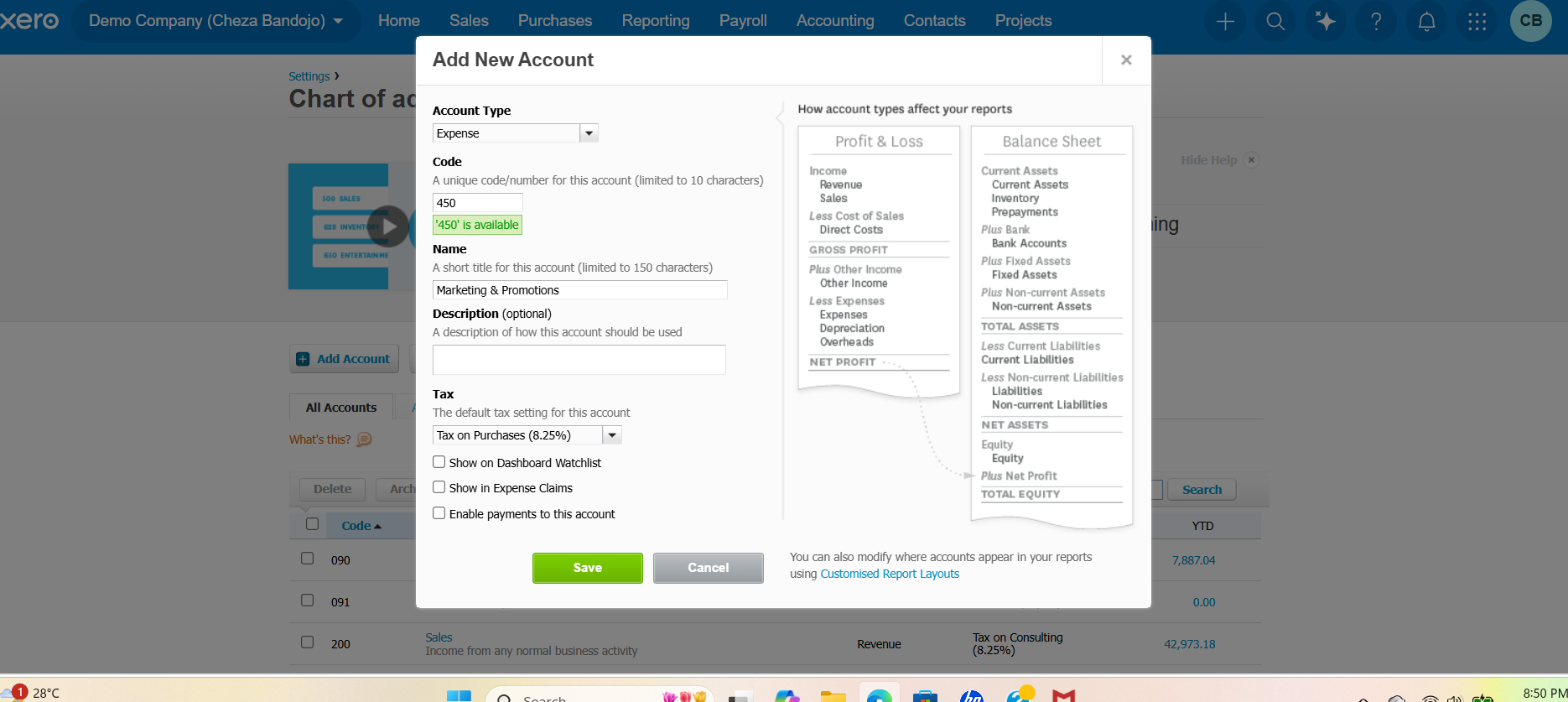
Task: Open the Windows Start button
Action: pos(459,696)
